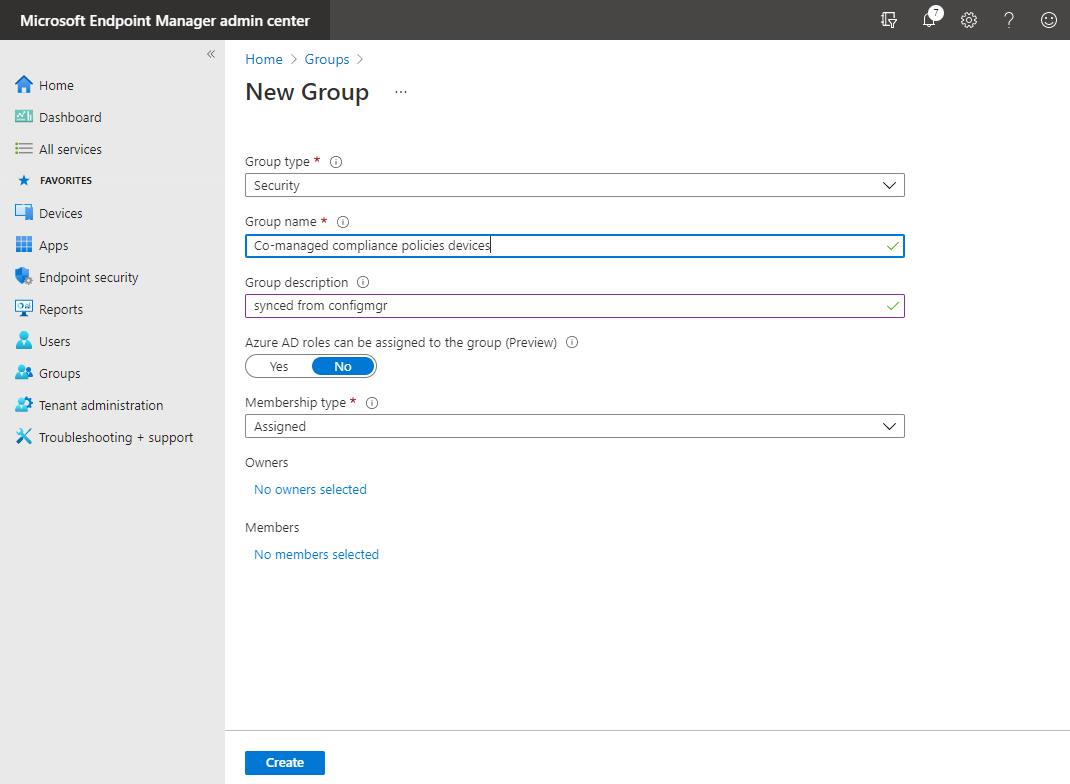Viewport: 1070px width, 784px height.
Task: Click the Favorites star icon
Action: click(x=24, y=180)
